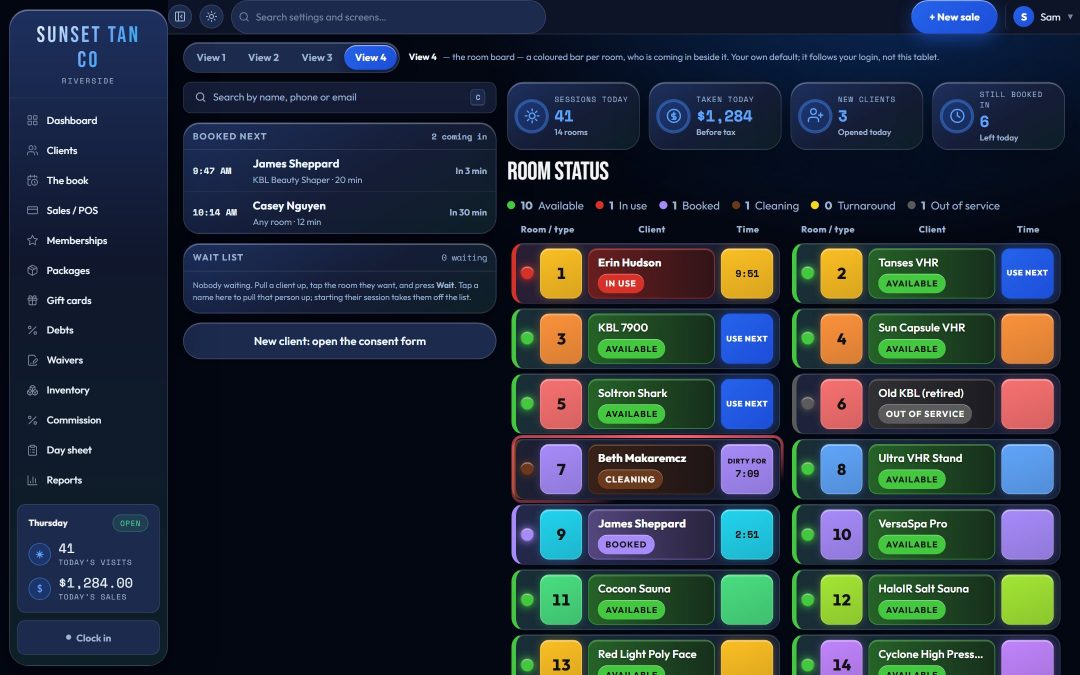Open Beth Makaremcz cleaning room card
Image resolution: width=1080 pixels, height=675 pixels.
click(x=651, y=469)
